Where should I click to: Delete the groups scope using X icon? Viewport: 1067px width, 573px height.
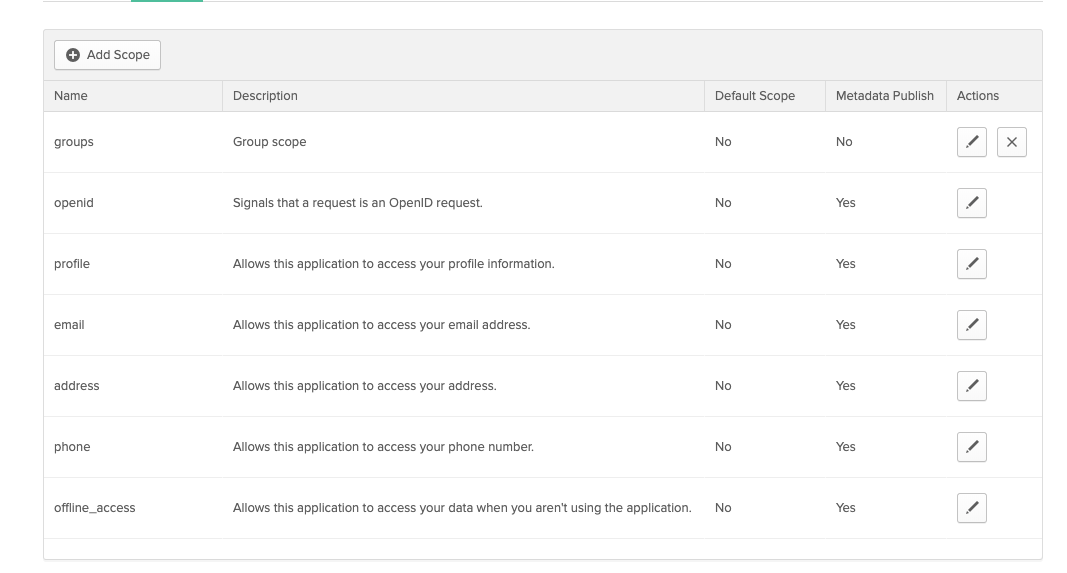(1012, 142)
